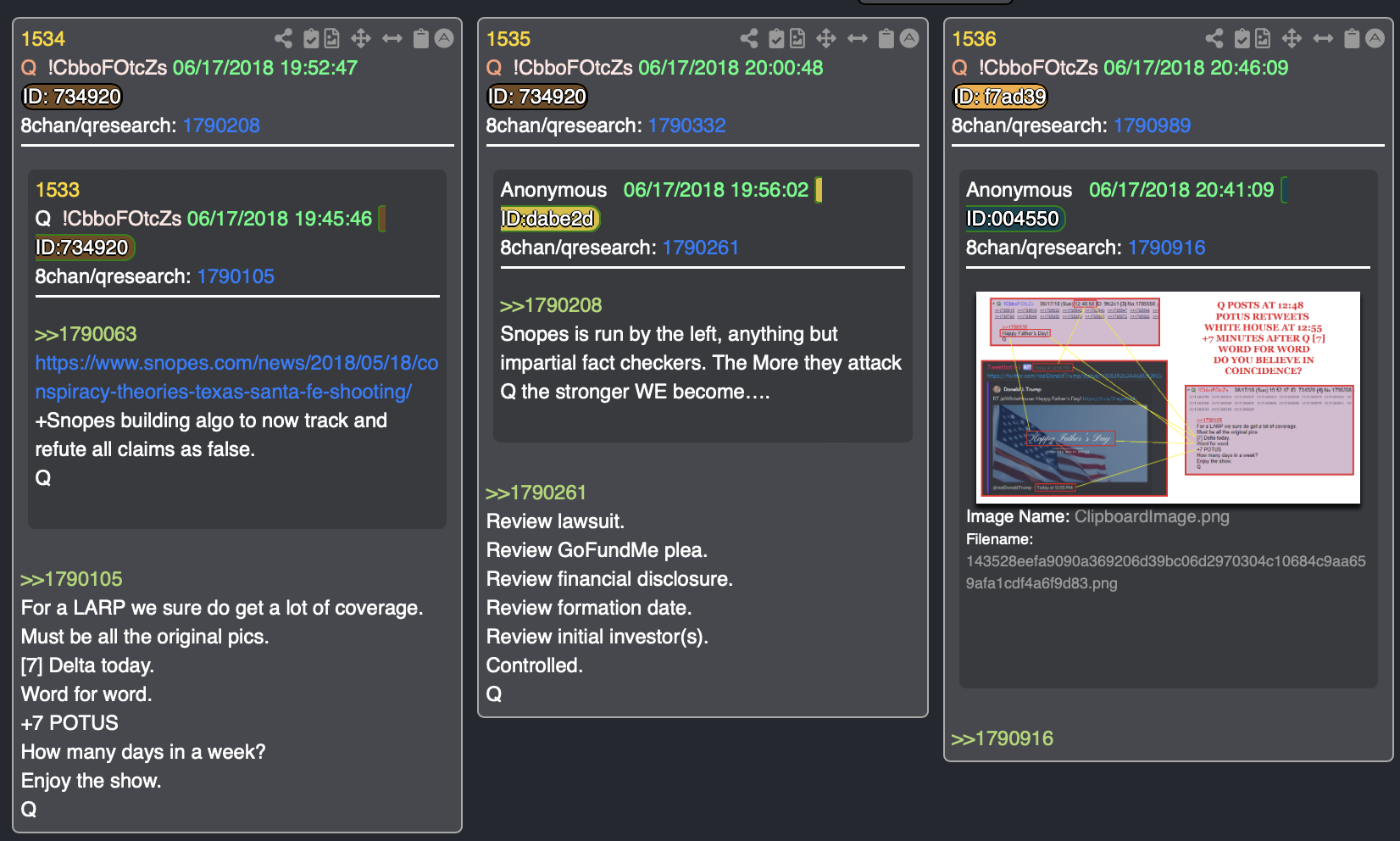Click the orange ID: f7ad39 badge
The width and height of the screenshot is (1400, 841).
(x=1000, y=97)
